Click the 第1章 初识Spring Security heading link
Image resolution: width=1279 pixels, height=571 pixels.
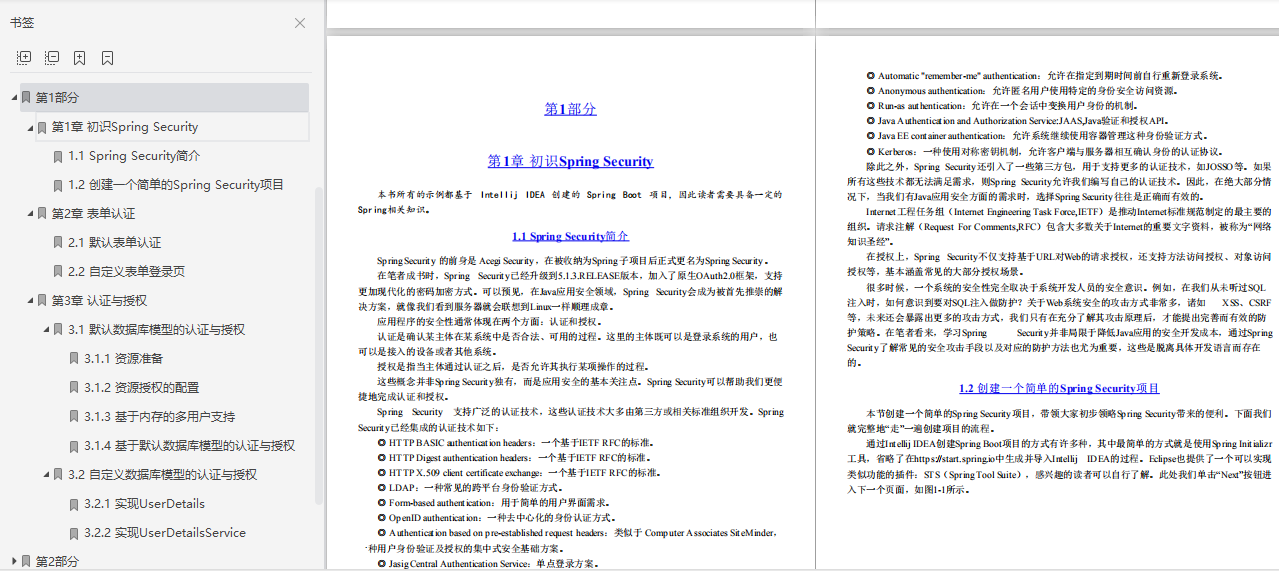570,161
